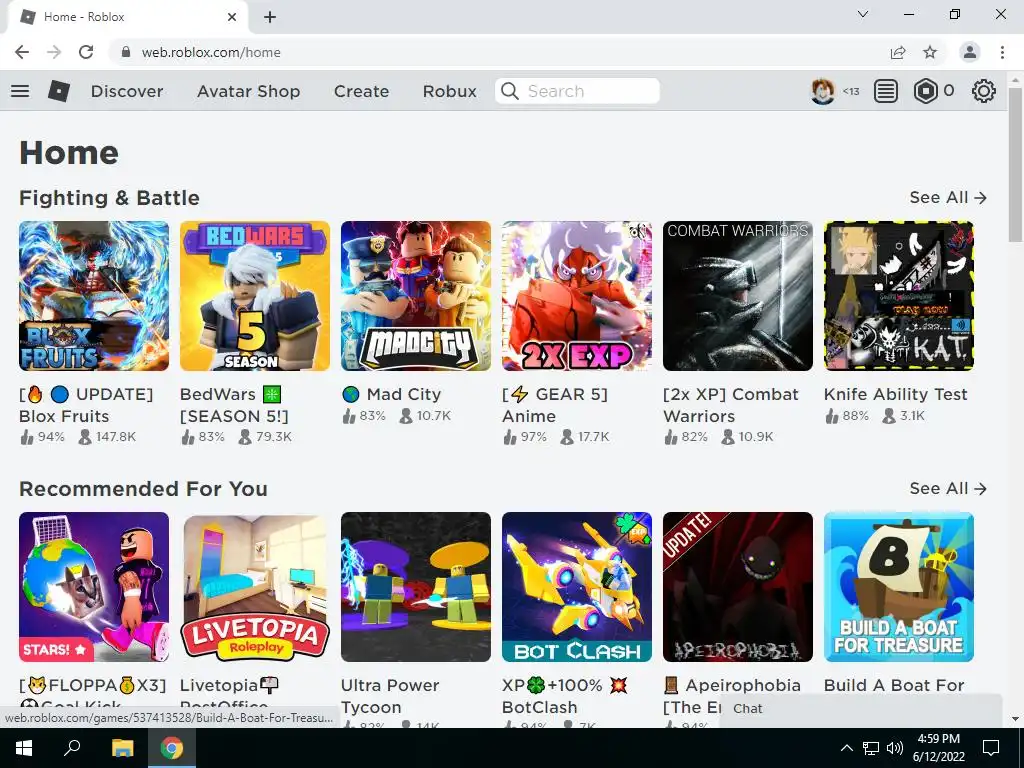Viewport: 1024px width, 768px height.
Task: Click the Roblox logo icon
Action: click(x=59, y=91)
